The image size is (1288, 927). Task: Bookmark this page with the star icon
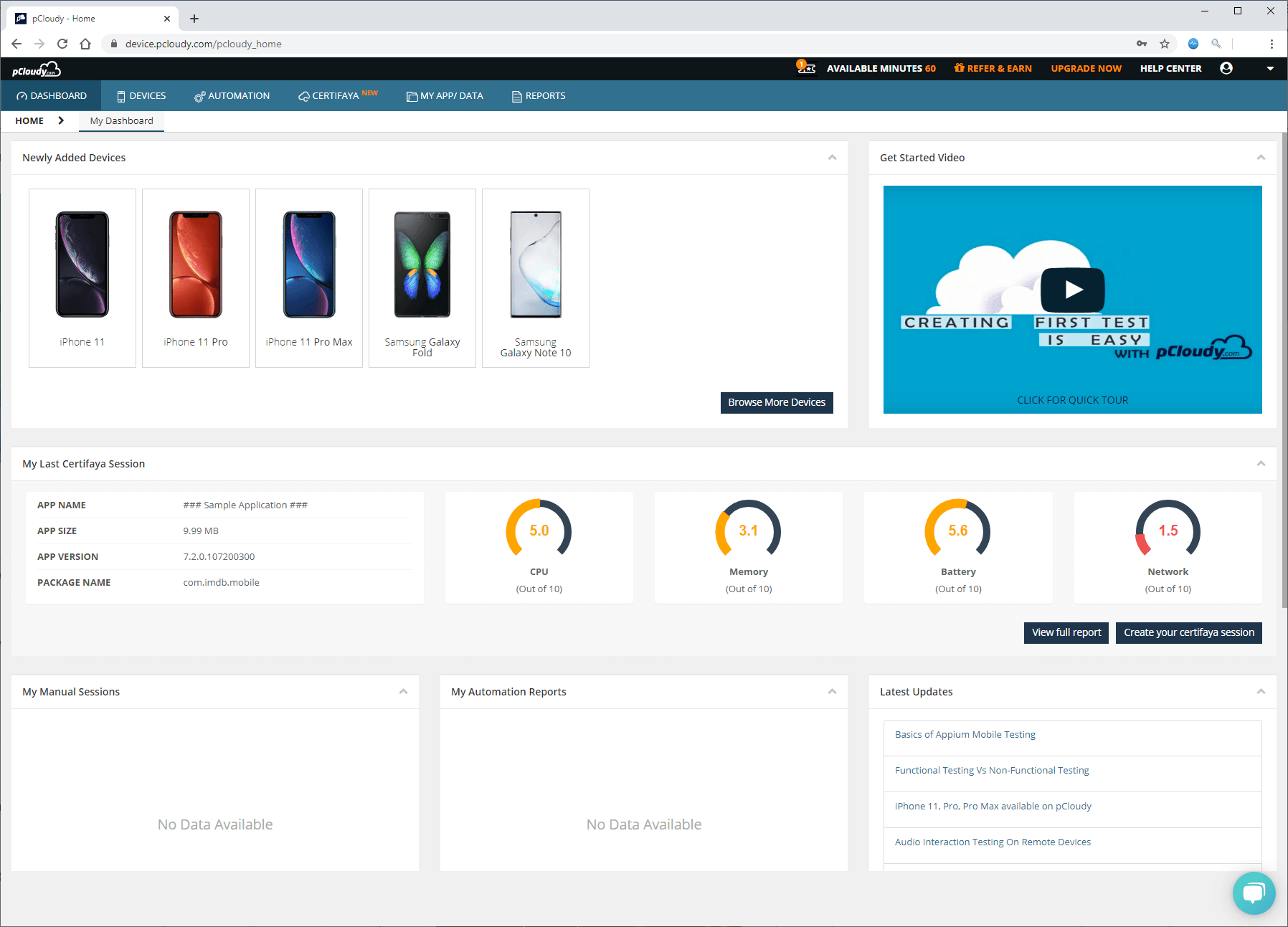1165,44
